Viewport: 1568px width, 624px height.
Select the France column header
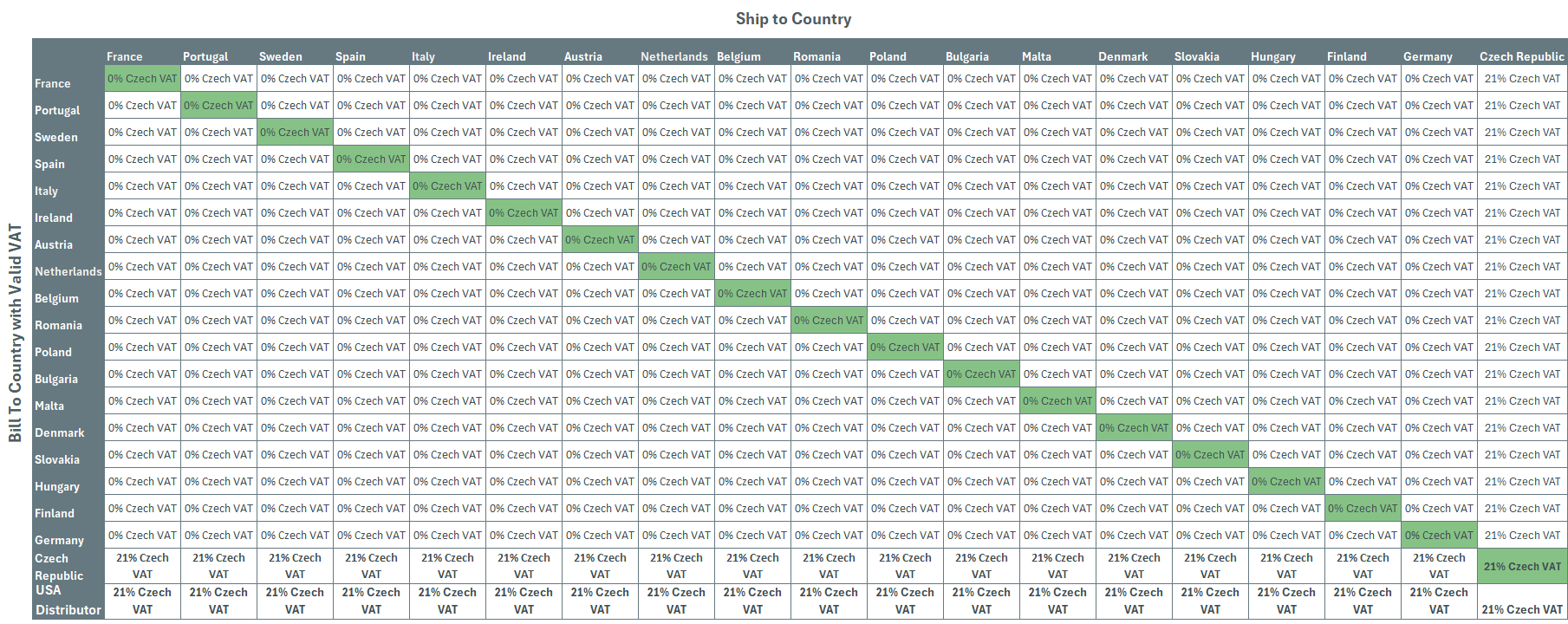[125, 56]
